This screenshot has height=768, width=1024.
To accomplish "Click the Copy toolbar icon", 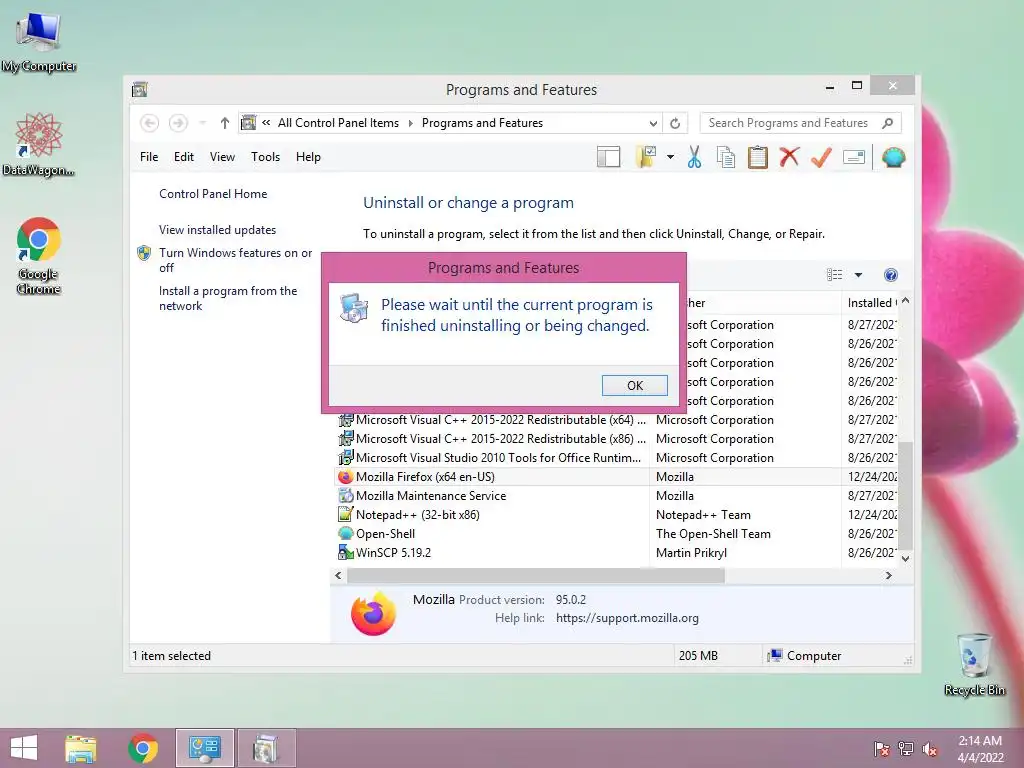I will tap(726, 157).
